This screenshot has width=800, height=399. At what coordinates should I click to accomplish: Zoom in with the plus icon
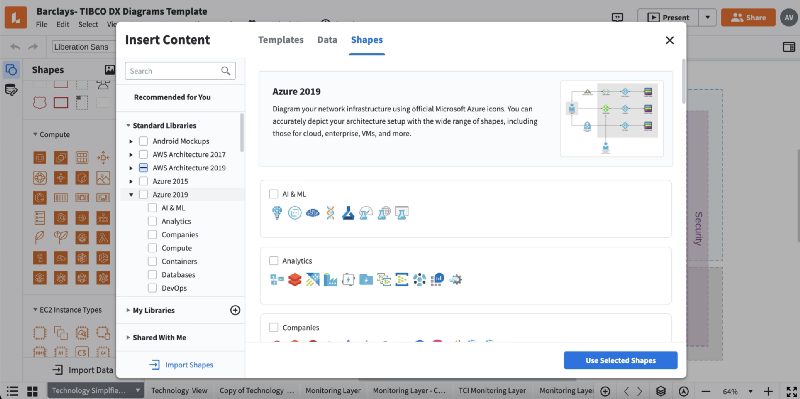pyautogui.click(x=768, y=391)
